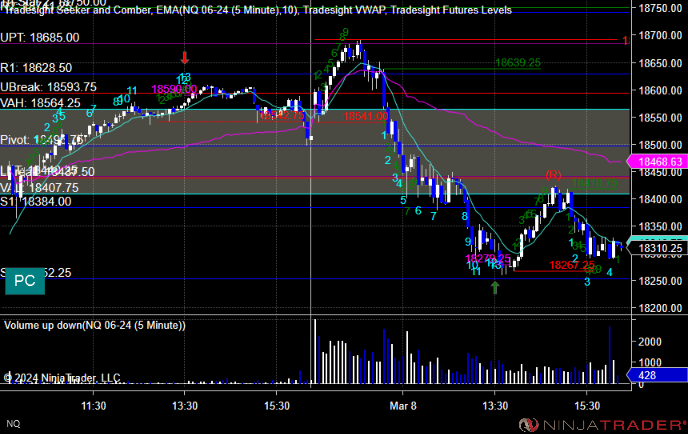Click the magenta 18279.25 price label
This screenshot has height=434, width=688.
click(487, 258)
